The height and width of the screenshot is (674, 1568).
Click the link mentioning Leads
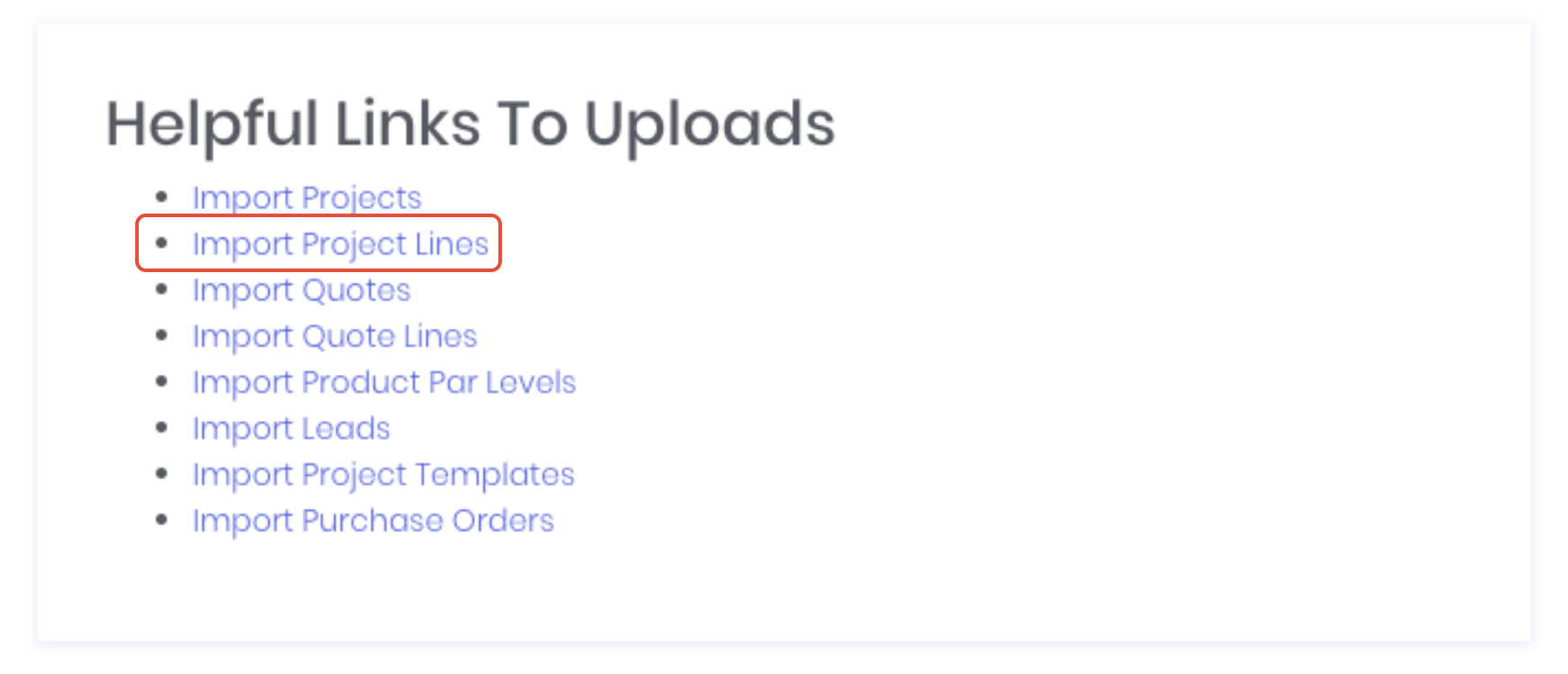click(x=290, y=428)
